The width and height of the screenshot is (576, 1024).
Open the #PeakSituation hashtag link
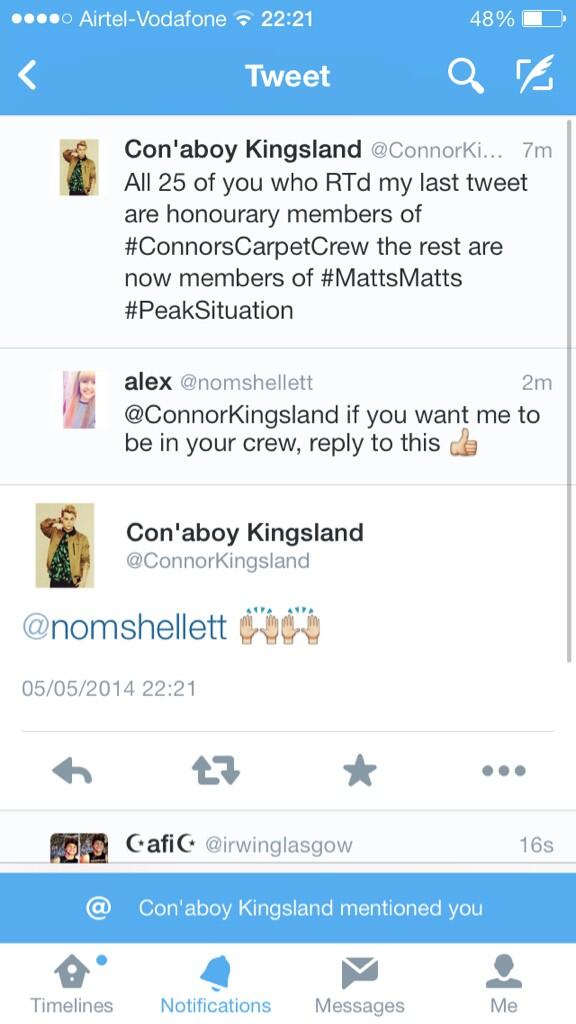208,310
